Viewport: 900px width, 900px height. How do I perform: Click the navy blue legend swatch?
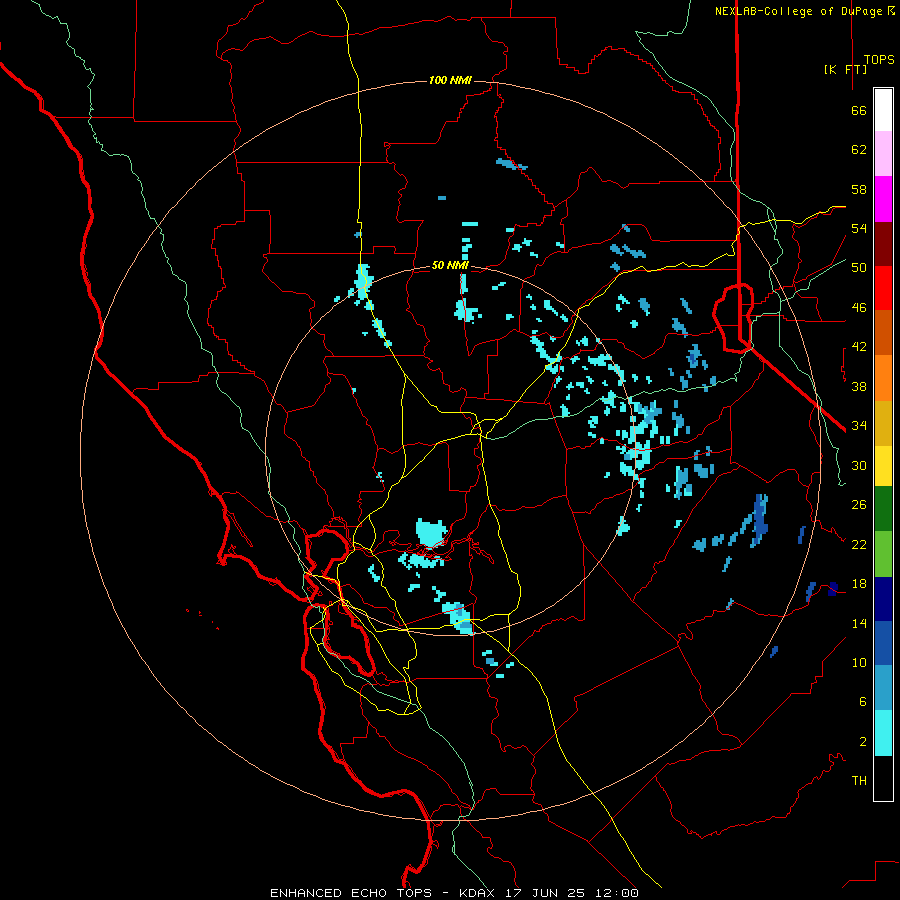[x=883, y=599]
